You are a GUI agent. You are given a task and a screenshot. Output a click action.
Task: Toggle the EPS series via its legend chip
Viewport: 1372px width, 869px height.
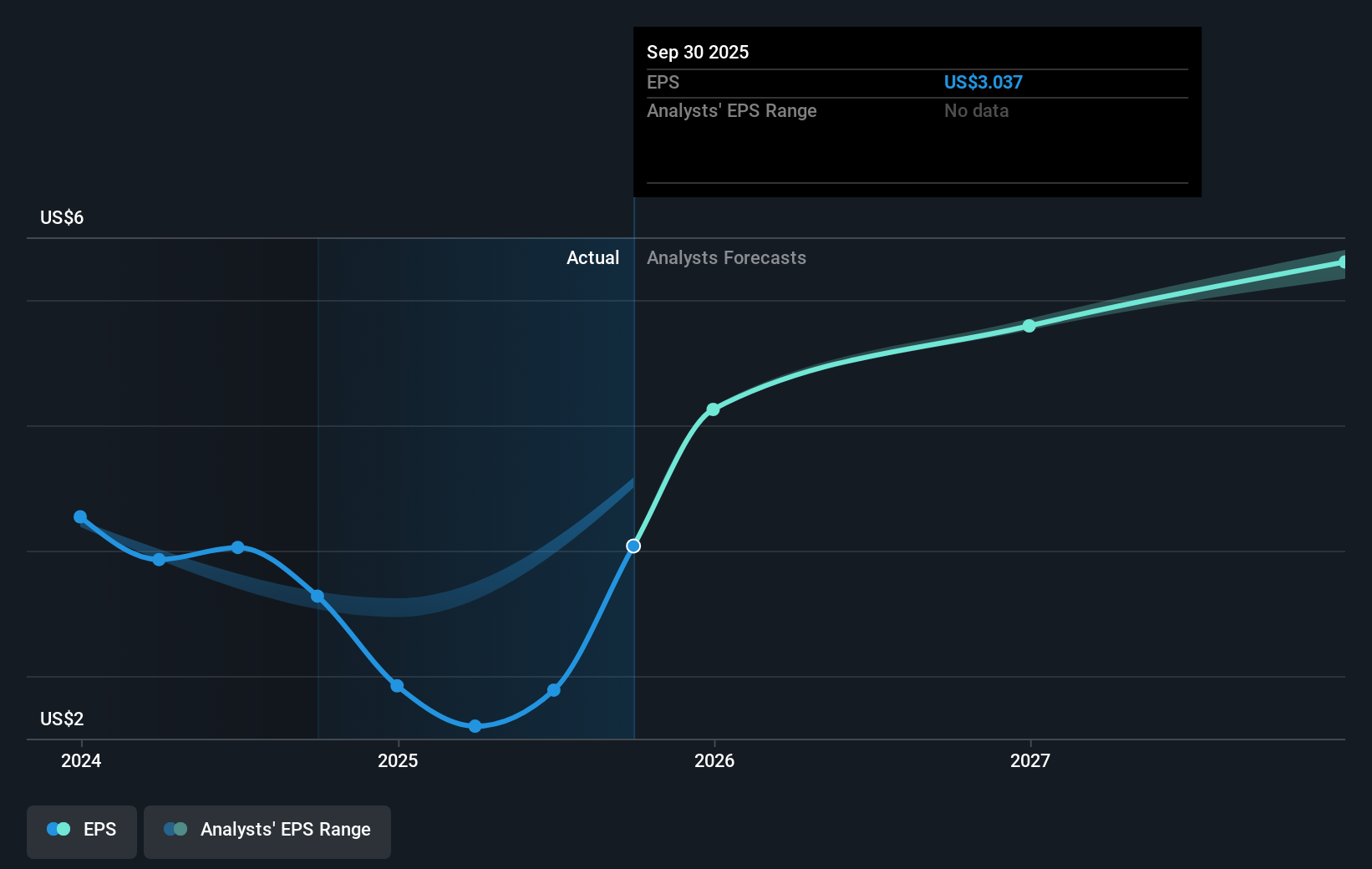pos(81,830)
